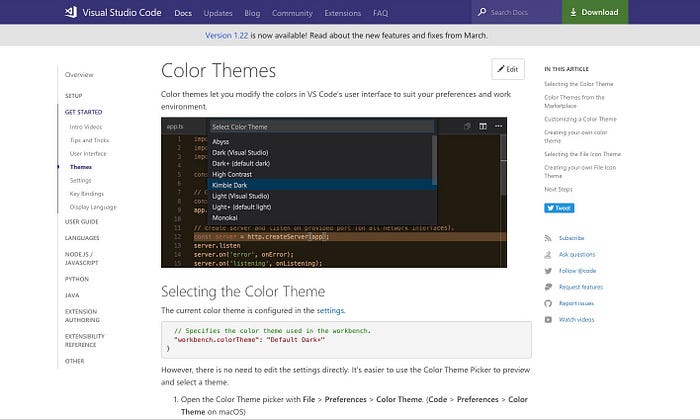Image resolution: width=700 pixels, height=420 pixels.
Task: Follow the Version 1.22 link
Action: pyautogui.click(x=226, y=35)
